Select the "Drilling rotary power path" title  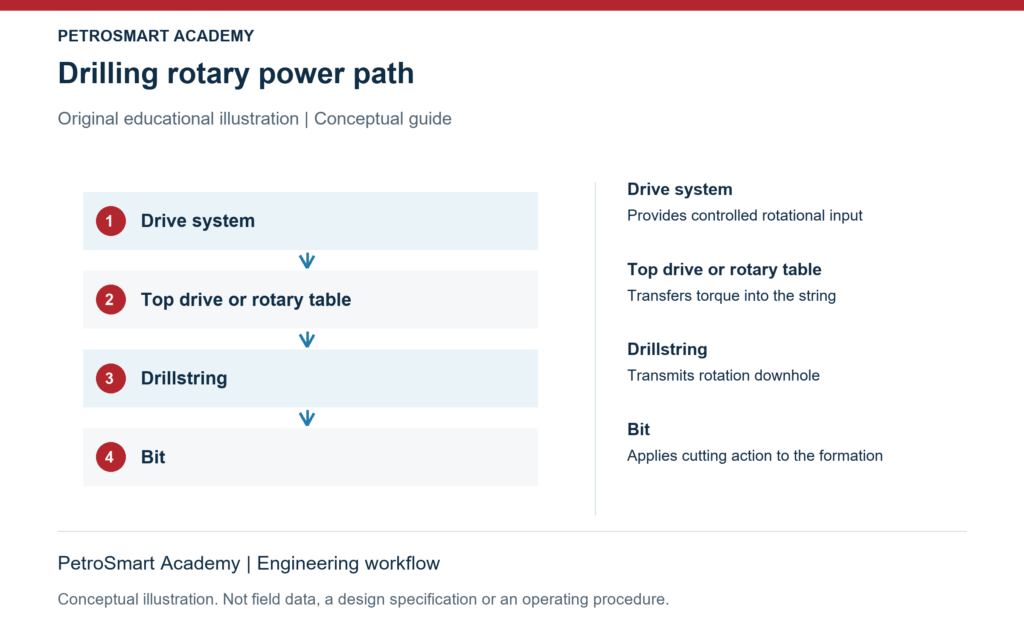click(x=236, y=73)
